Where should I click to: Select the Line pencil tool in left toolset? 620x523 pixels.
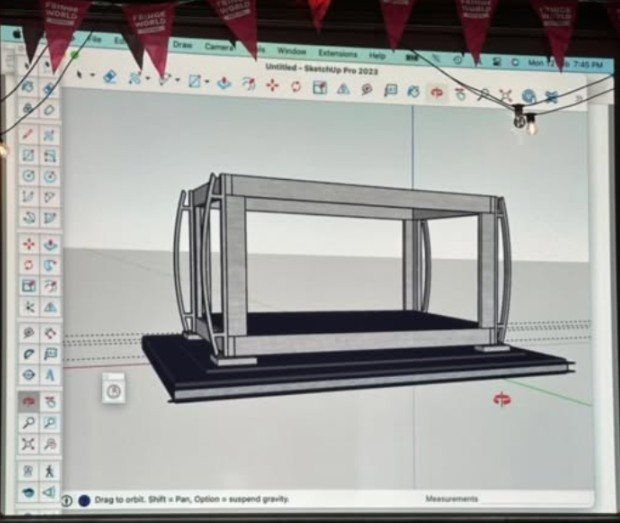28,134
